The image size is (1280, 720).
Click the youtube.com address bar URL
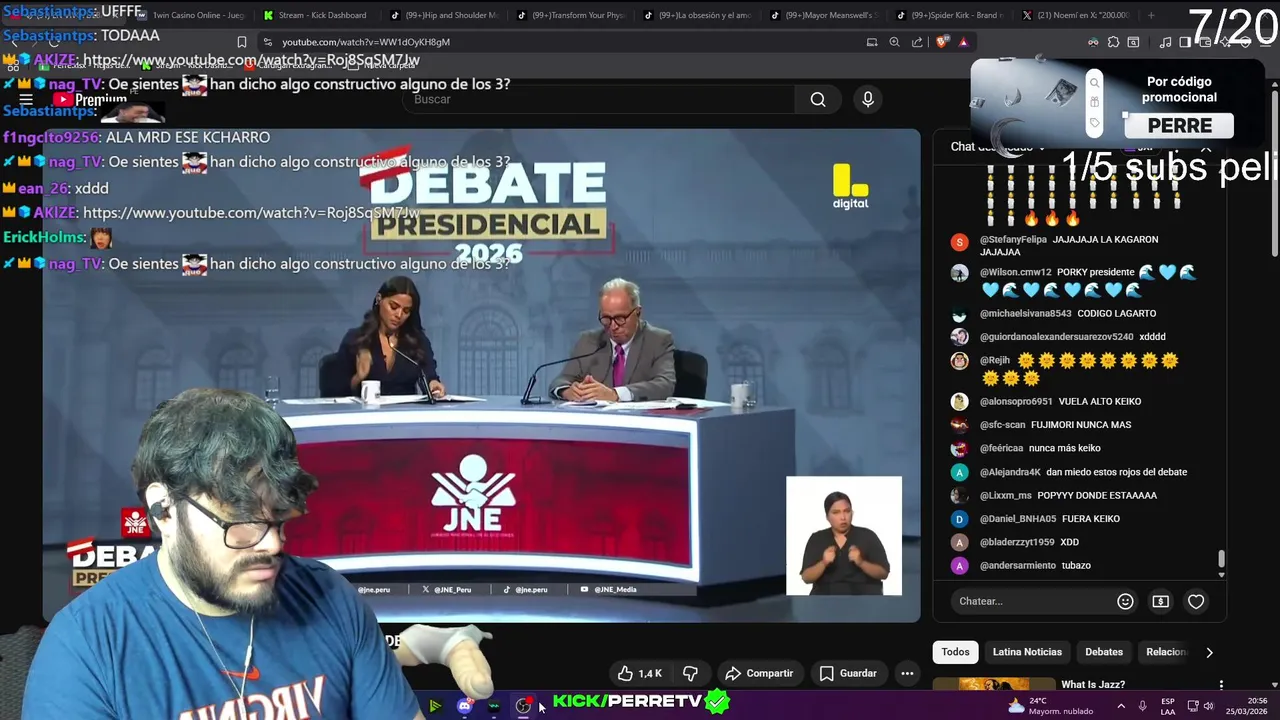pyautogui.click(x=366, y=42)
